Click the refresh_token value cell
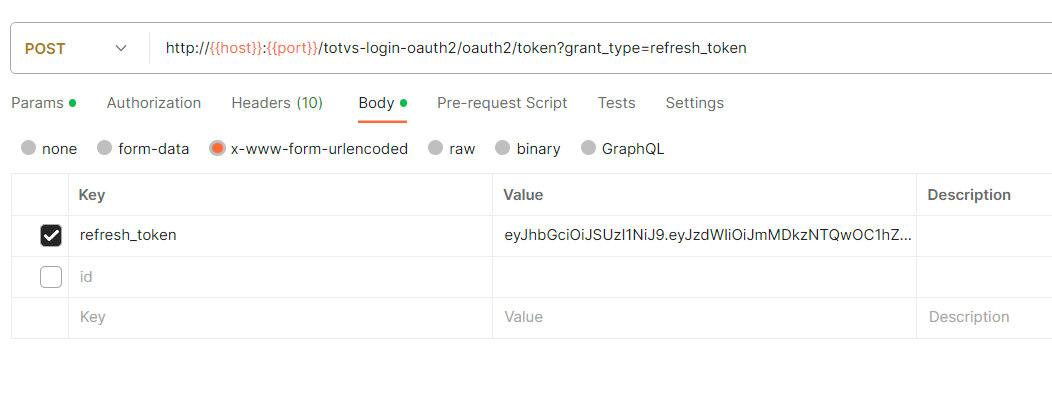1052x400 pixels. 707,236
